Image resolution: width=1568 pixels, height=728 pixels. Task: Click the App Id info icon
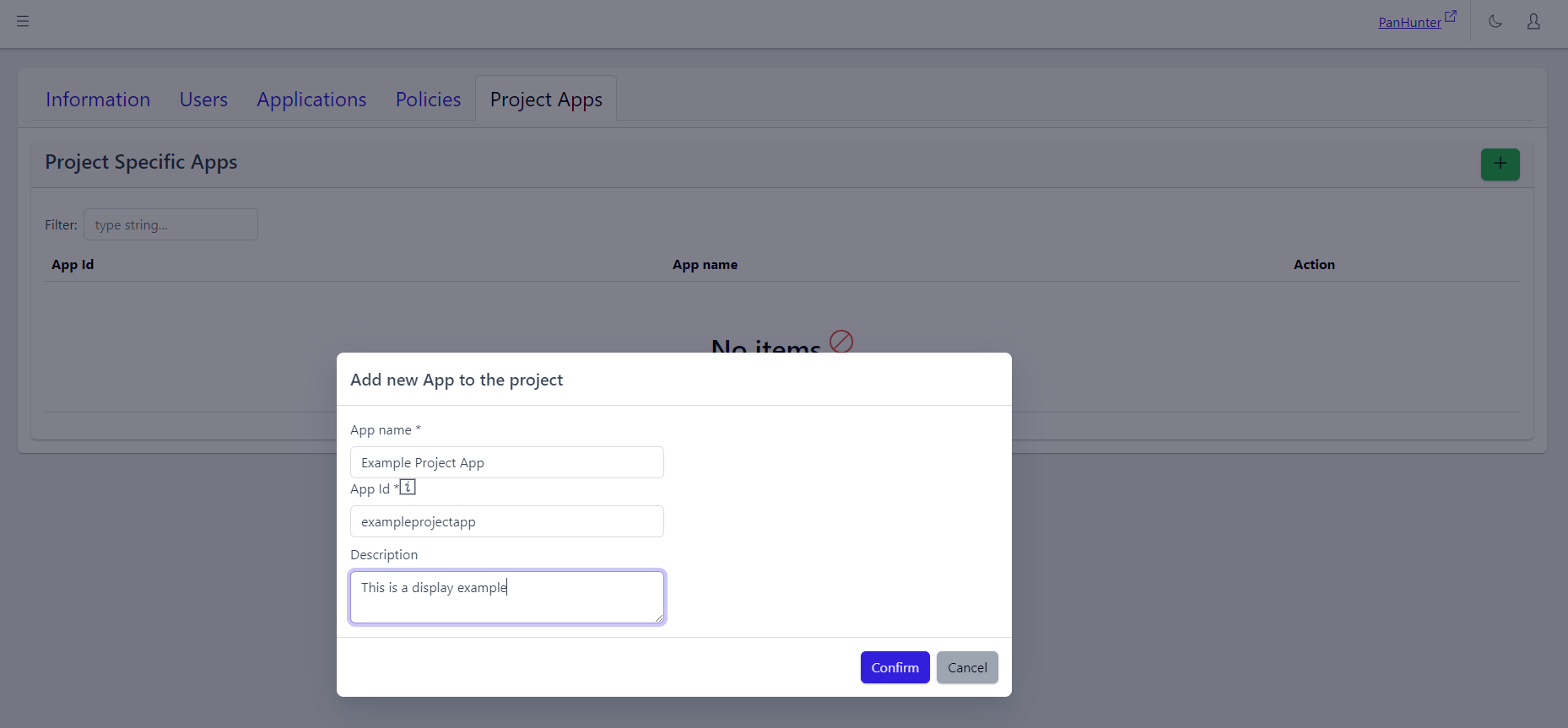click(x=408, y=487)
